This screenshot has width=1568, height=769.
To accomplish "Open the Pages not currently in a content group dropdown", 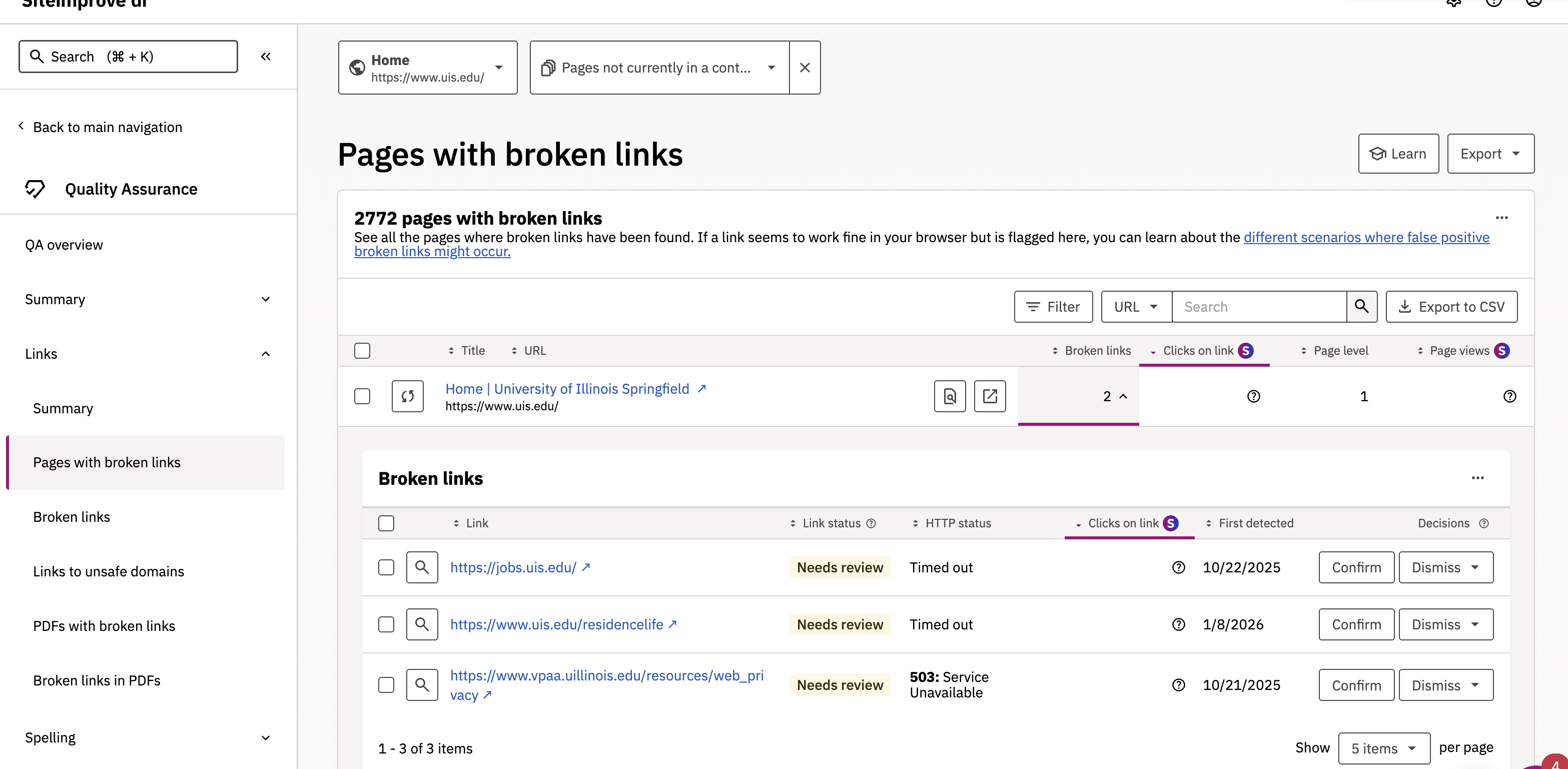I will [x=659, y=68].
